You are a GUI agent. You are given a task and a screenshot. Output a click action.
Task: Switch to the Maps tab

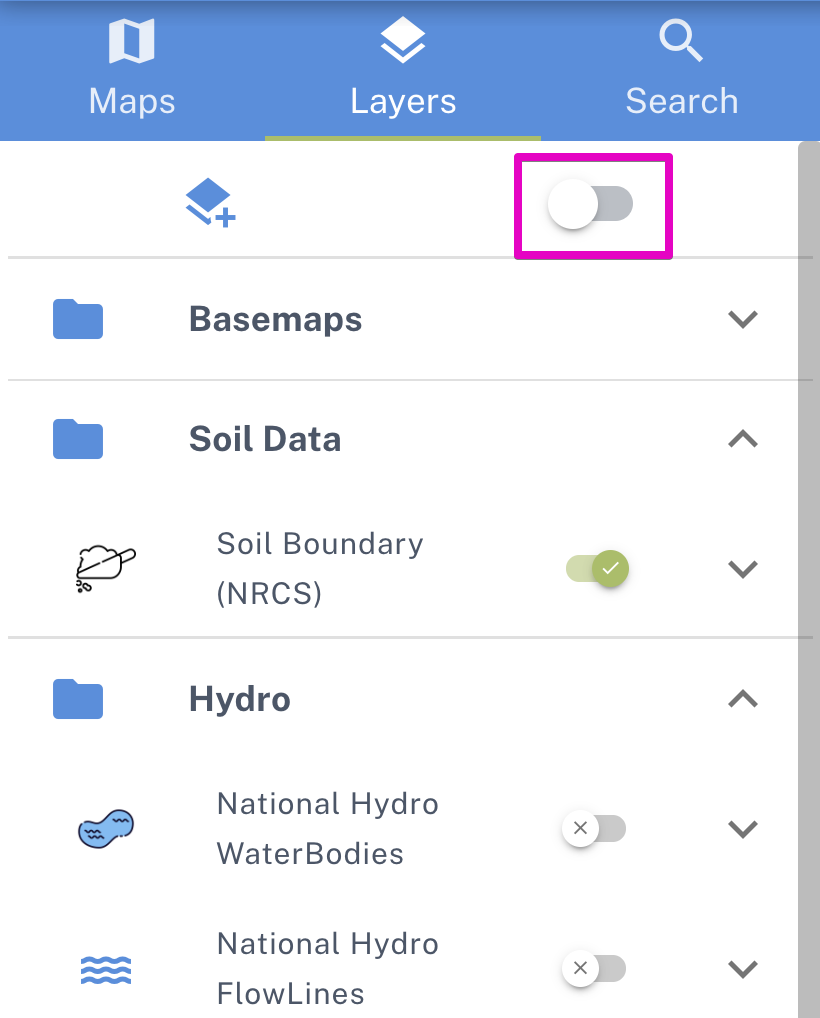[x=131, y=99]
